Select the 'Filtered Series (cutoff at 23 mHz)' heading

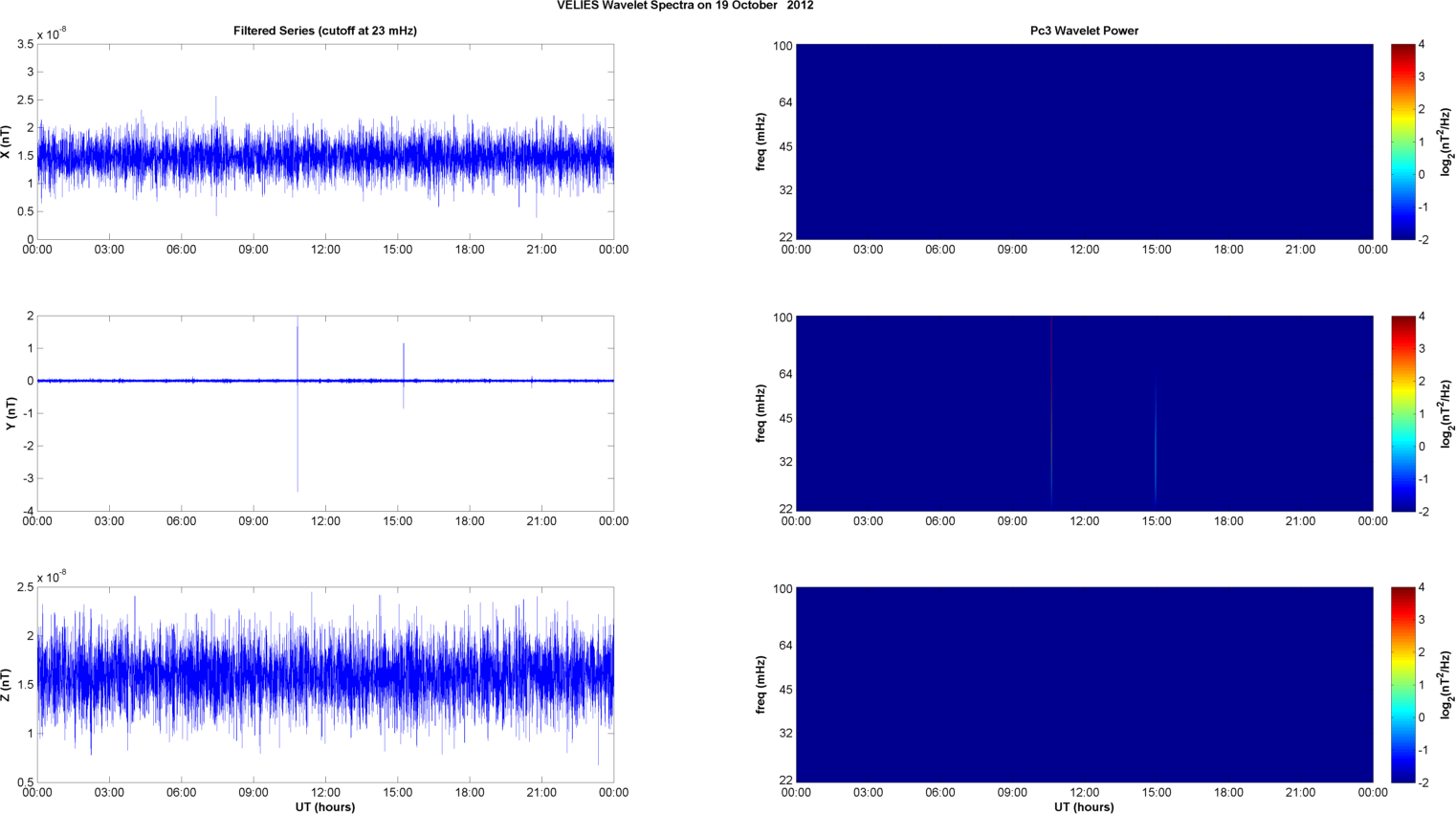click(x=325, y=31)
